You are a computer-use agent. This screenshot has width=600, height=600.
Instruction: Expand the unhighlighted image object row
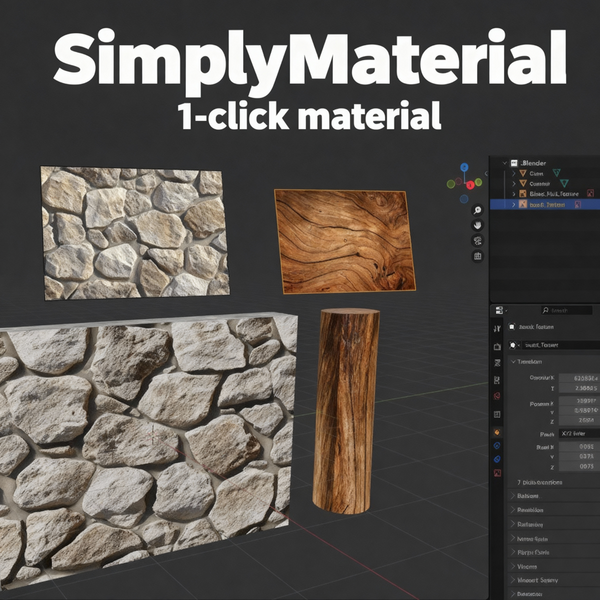(514, 194)
